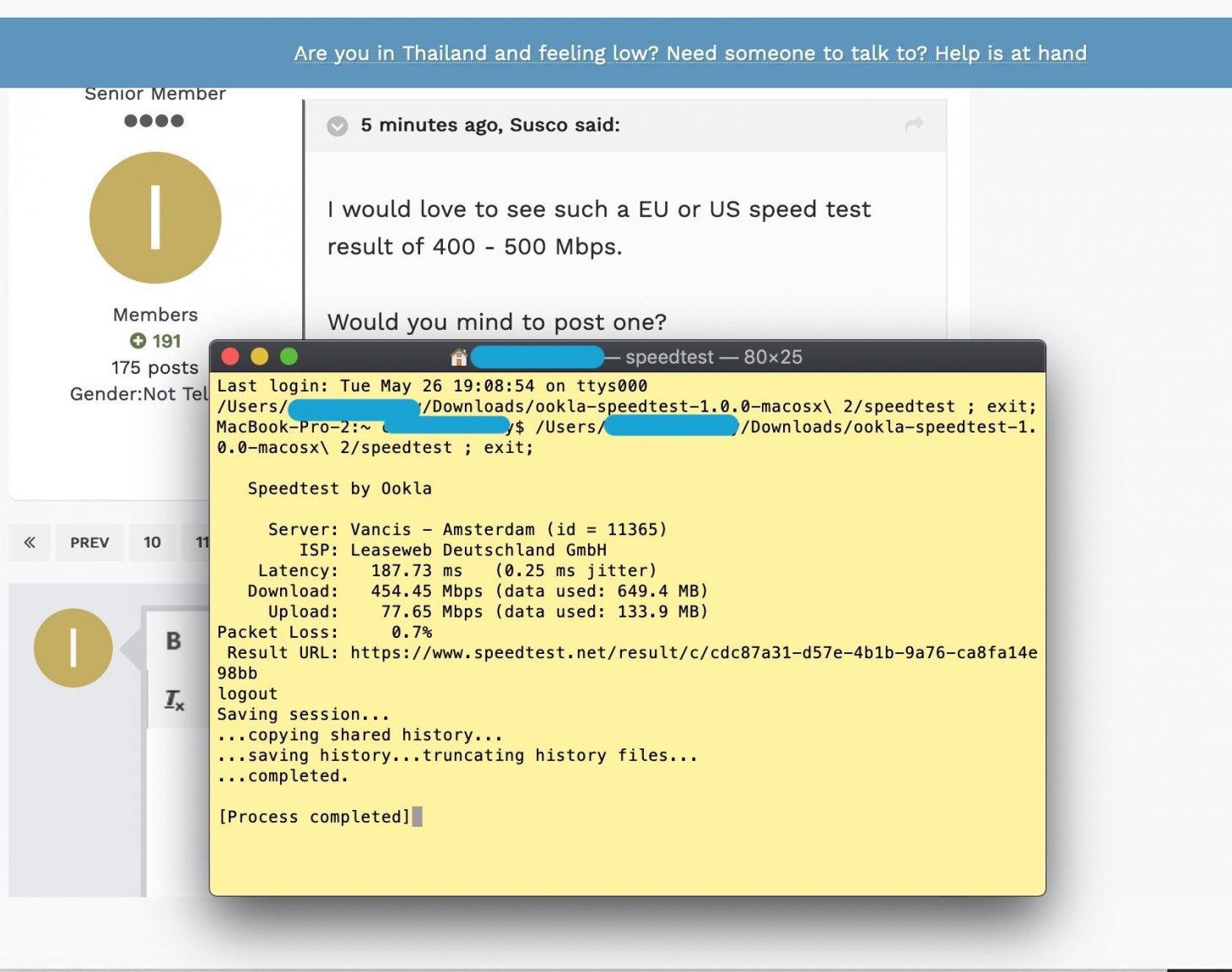Switch to page 11
The image size is (1232, 972).
point(203,542)
